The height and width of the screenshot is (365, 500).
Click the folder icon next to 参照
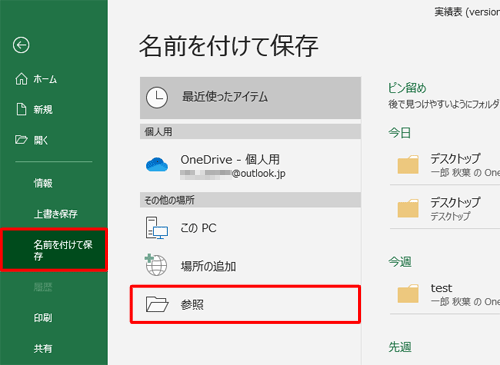[157, 304]
